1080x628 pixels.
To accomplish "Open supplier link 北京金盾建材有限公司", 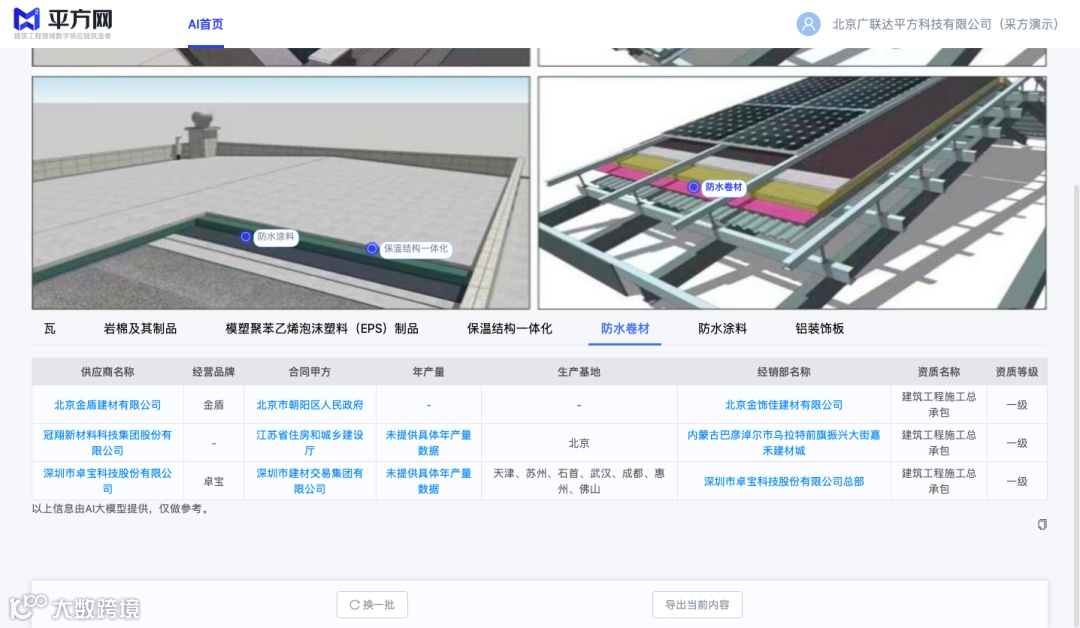I will [107, 405].
